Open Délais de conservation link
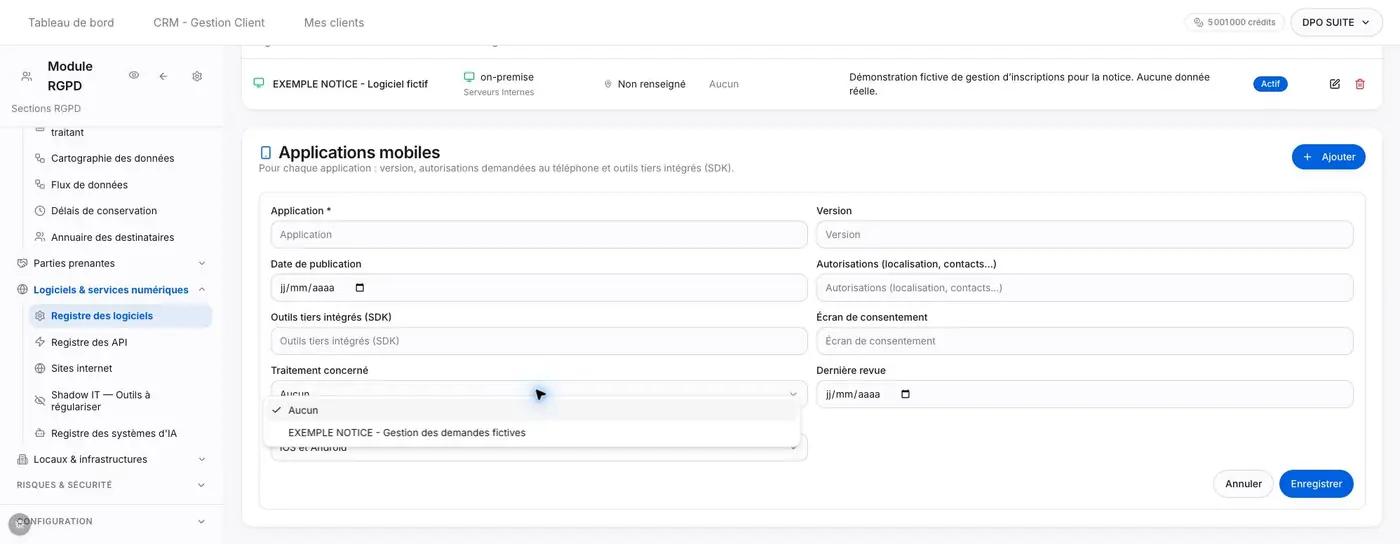Screen dimensions: 1400x544 104,211
